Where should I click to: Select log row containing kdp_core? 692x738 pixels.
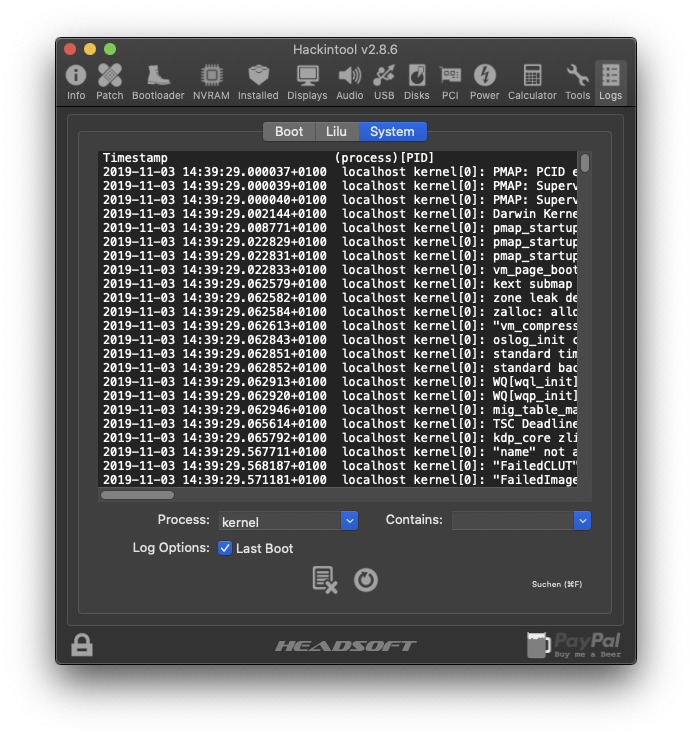338,438
